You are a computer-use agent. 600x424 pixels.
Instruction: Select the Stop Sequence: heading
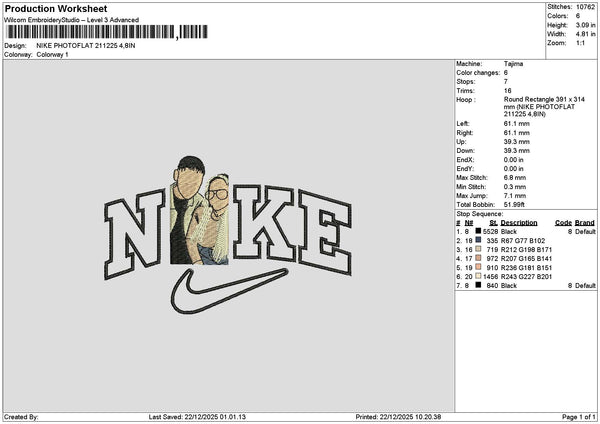479,214
